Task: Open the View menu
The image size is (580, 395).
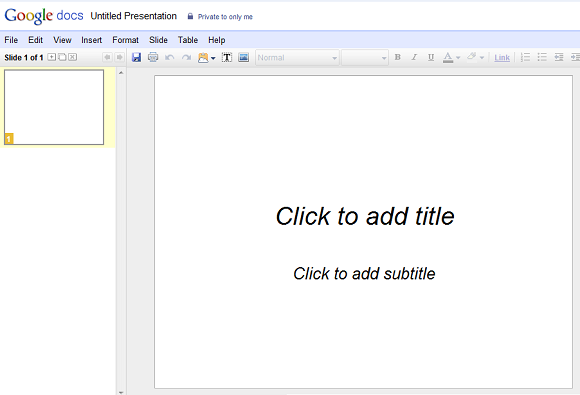Action: point(62,40)
